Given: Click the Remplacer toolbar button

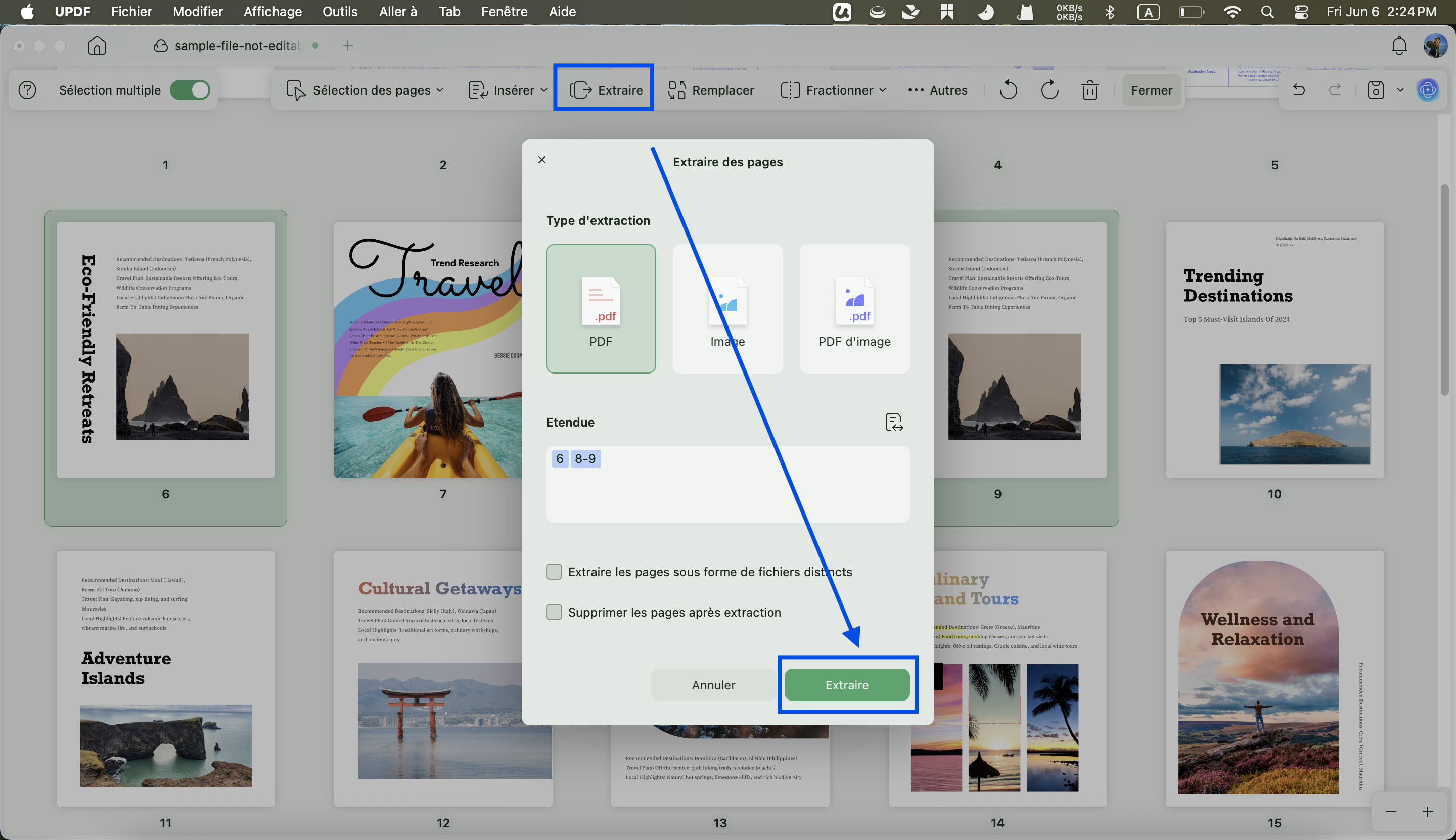Looking at the screenshot, I should (711, 90).
